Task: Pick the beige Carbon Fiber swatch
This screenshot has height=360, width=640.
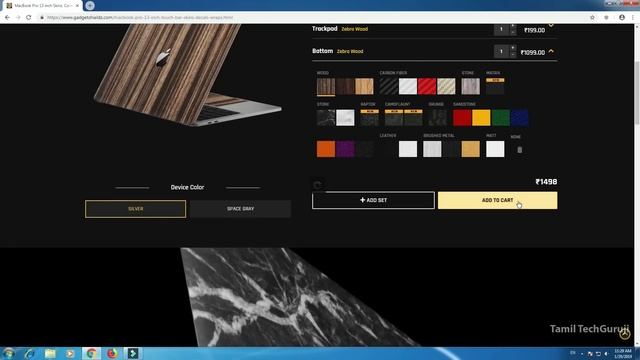Action: [x=446, y=87]
